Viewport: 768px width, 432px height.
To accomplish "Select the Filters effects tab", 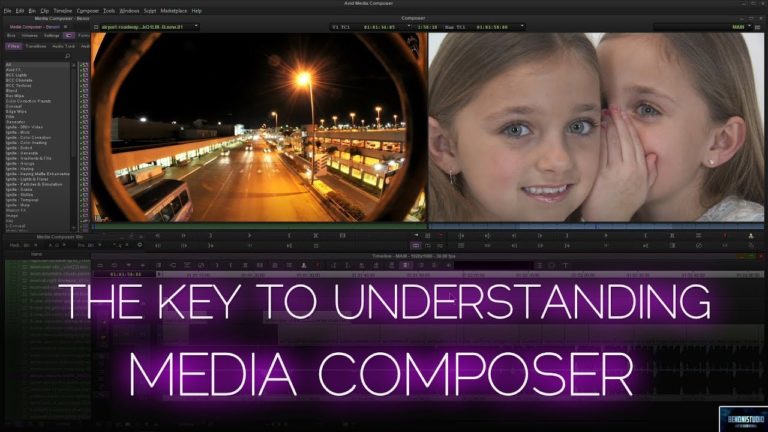I will (14, 46).
